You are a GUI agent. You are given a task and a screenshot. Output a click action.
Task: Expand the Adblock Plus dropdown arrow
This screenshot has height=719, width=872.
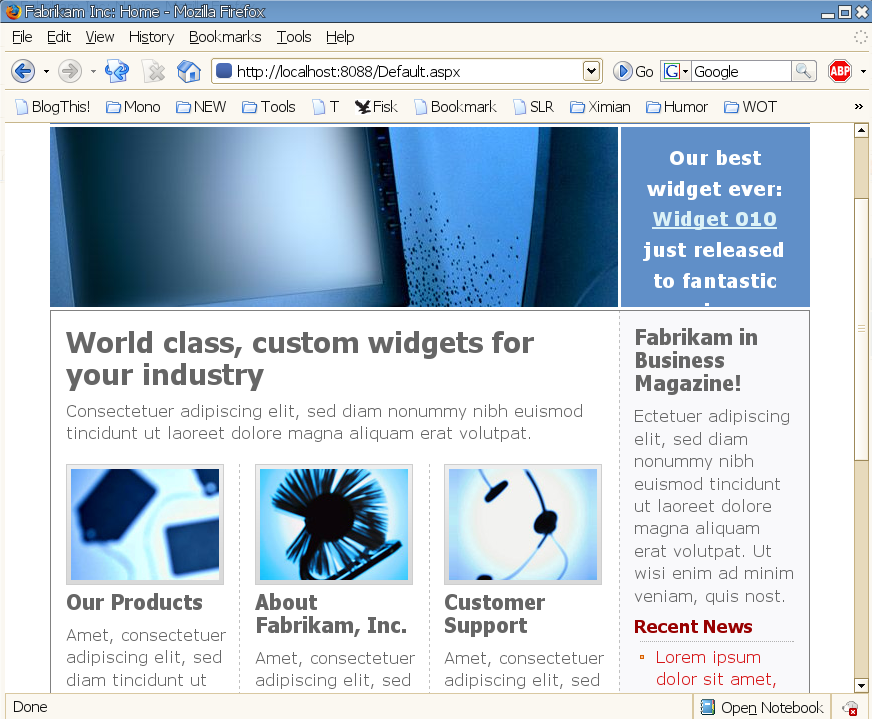(x=863, y=72)
